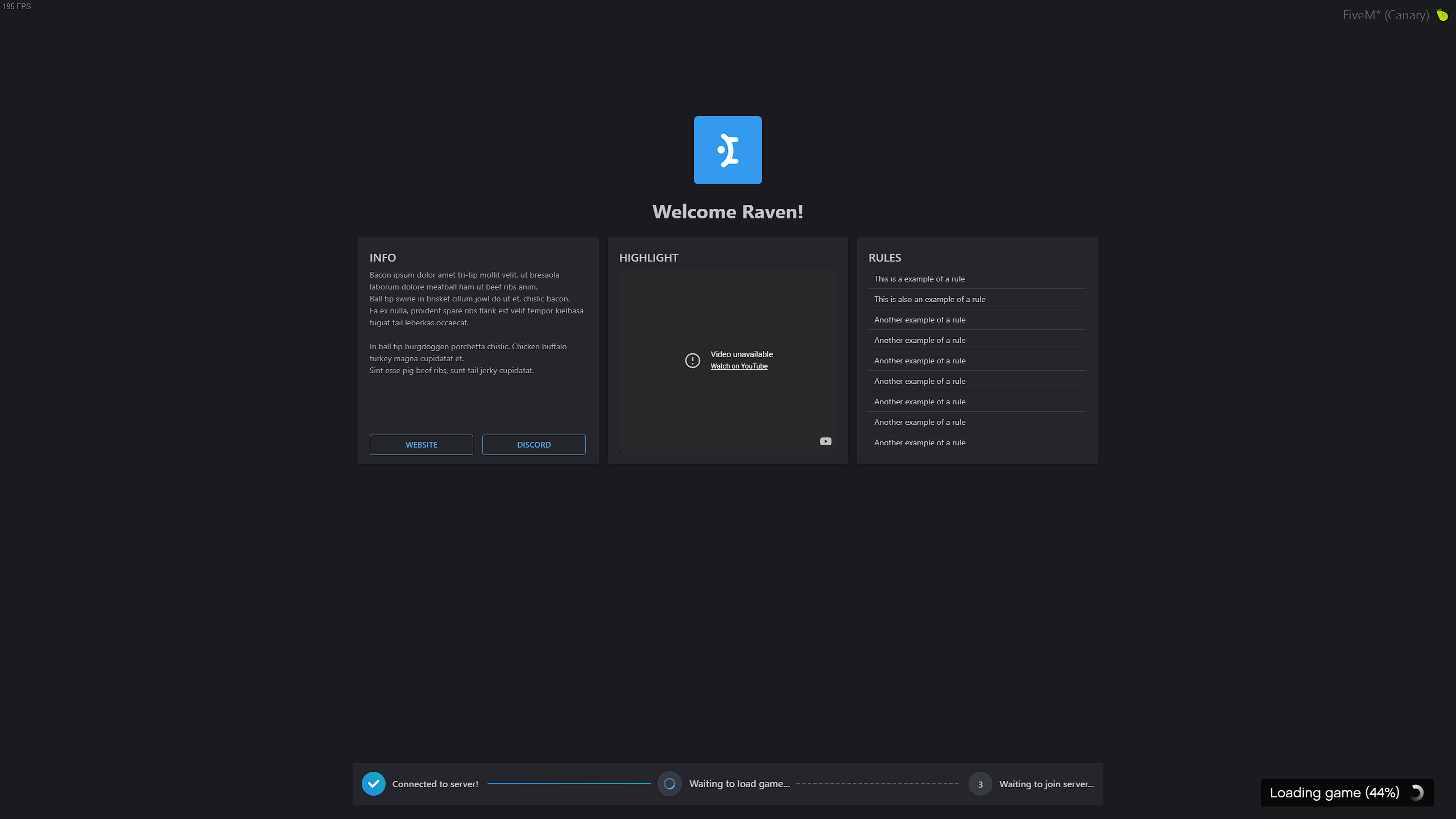Click the blue checkmark for Connected to server
The height and width of the screenshot is (819, 1456).
pos(373,783)
